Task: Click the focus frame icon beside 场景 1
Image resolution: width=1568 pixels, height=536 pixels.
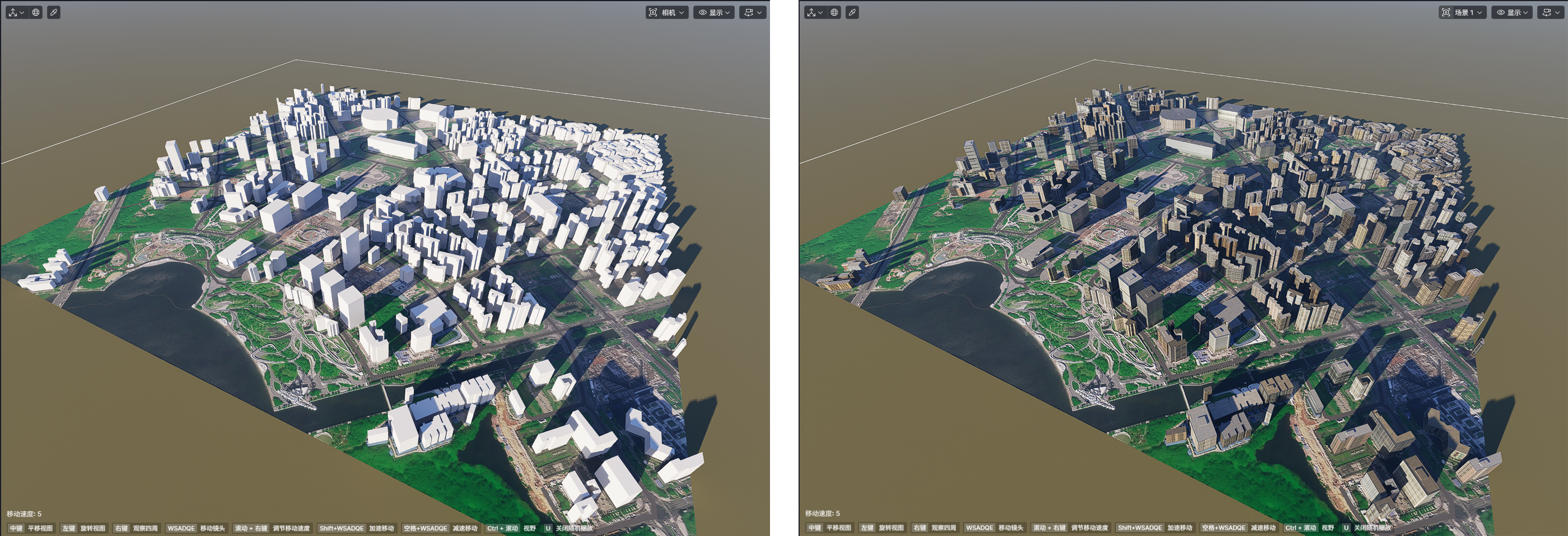Action: point(1446,12)
